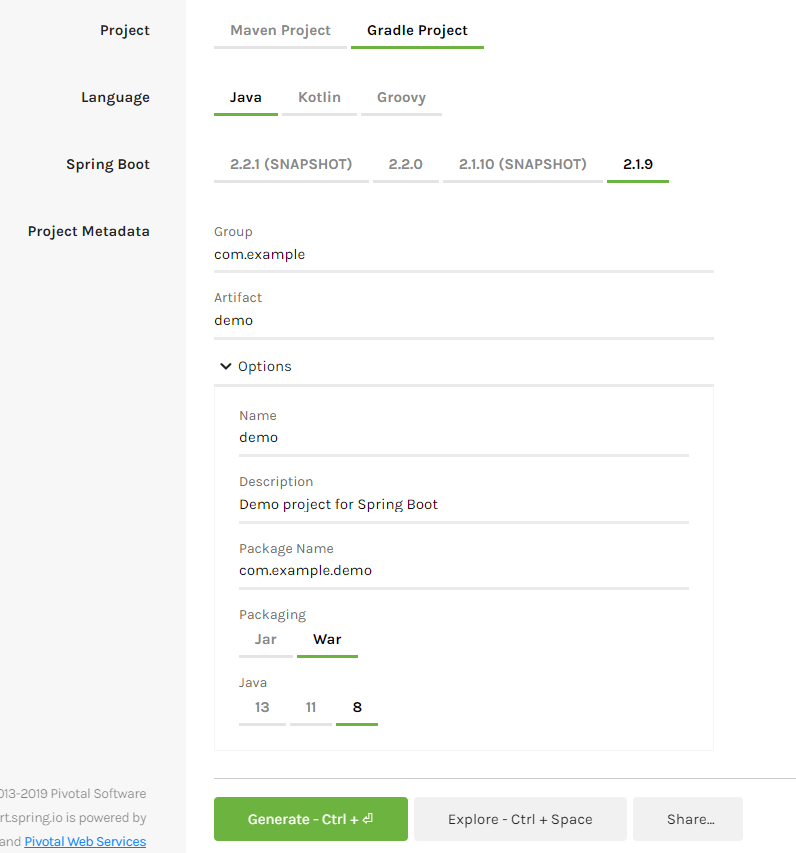Choose Java version 13
Image resolution: width=796 pixels, height=853 pixels.
[262, 707]
